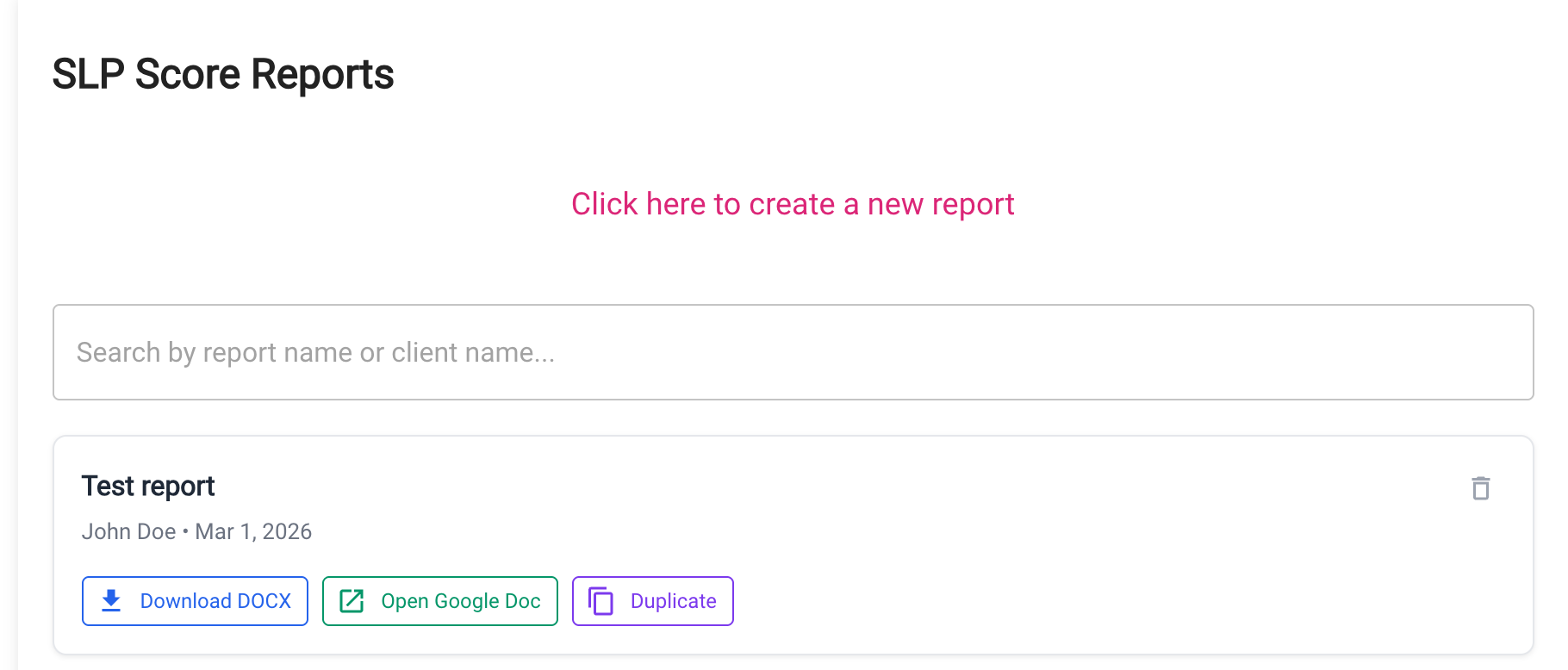Open the Test report in Google Docs
Screen dimensions: 1568x670
point(439,600)
